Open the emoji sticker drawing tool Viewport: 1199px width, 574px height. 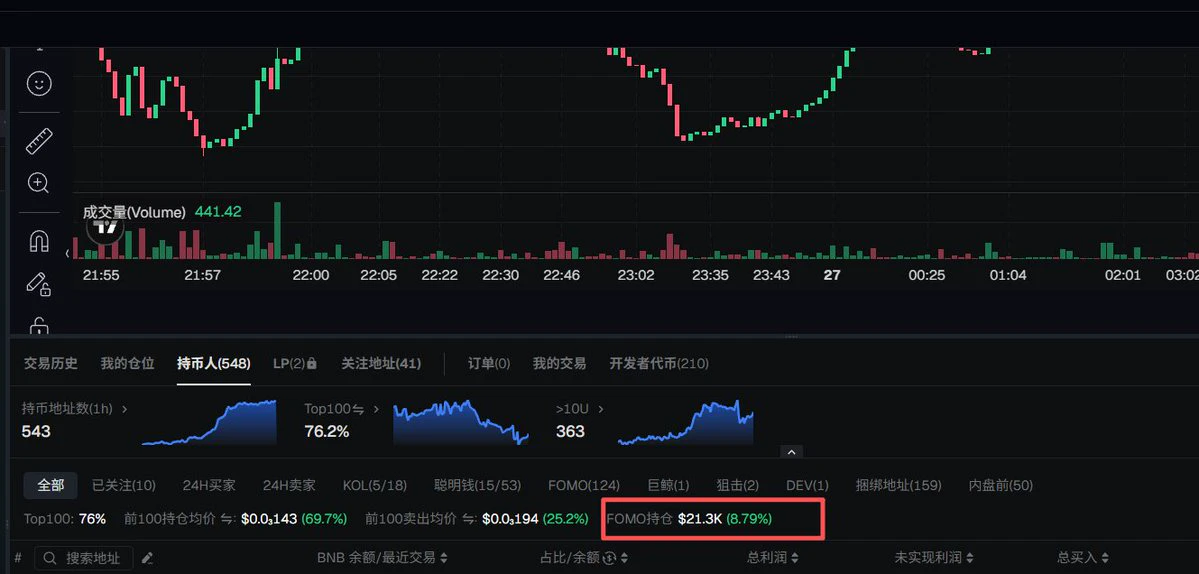[x=39, y=83]
